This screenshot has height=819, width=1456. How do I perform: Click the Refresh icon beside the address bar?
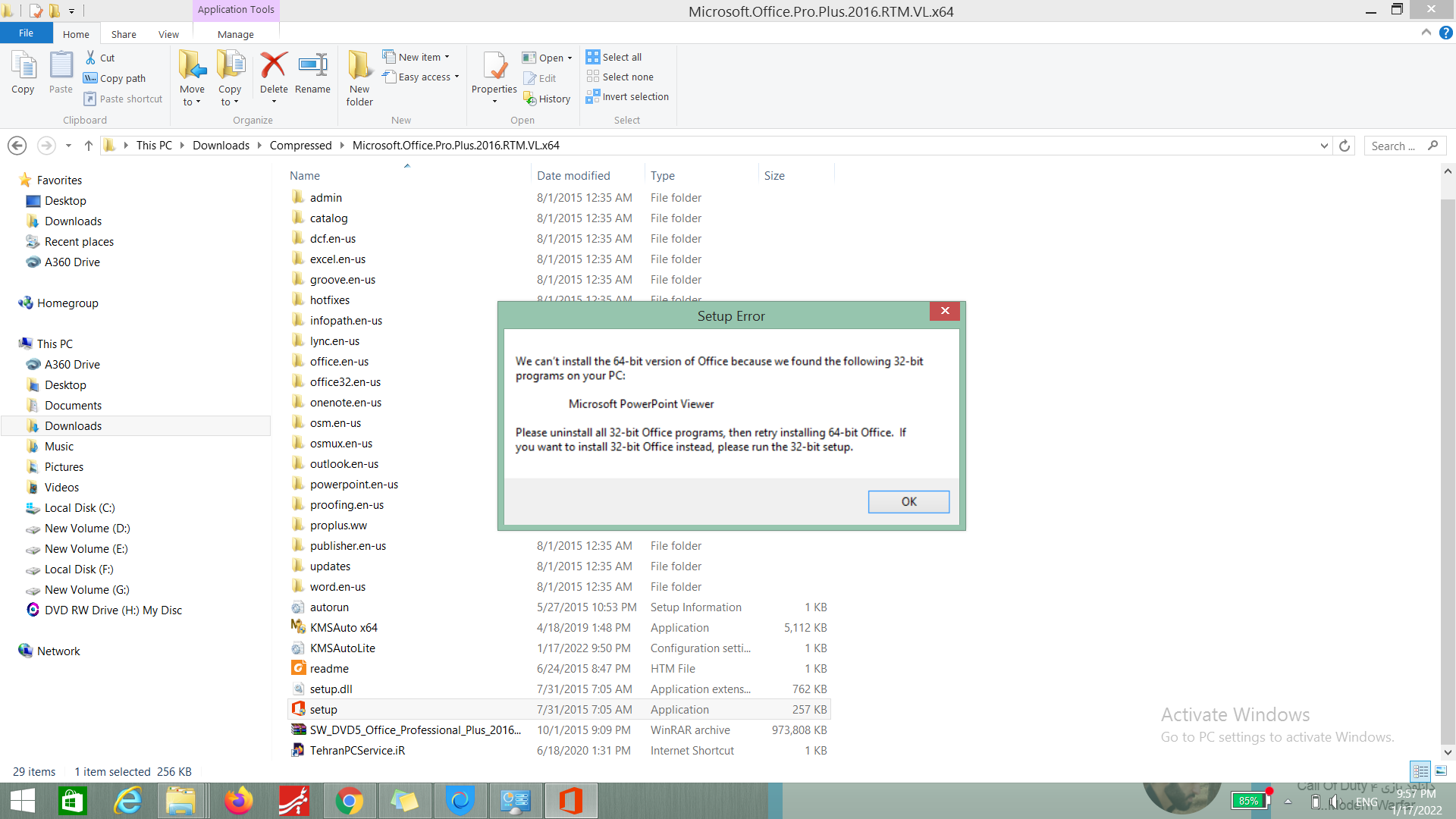(x=1345, y=146)
